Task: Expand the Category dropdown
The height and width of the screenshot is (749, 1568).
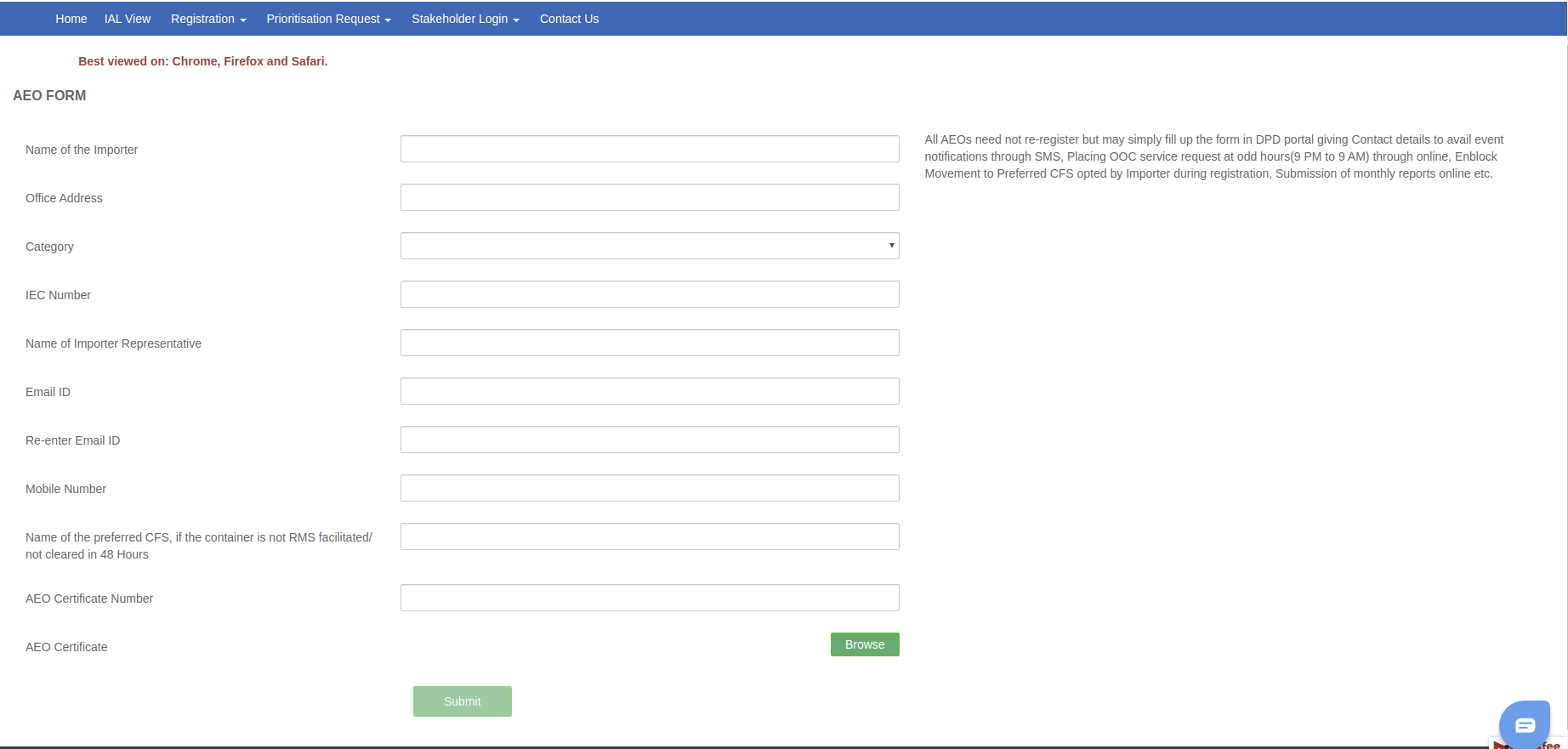Action: point(649,246)
